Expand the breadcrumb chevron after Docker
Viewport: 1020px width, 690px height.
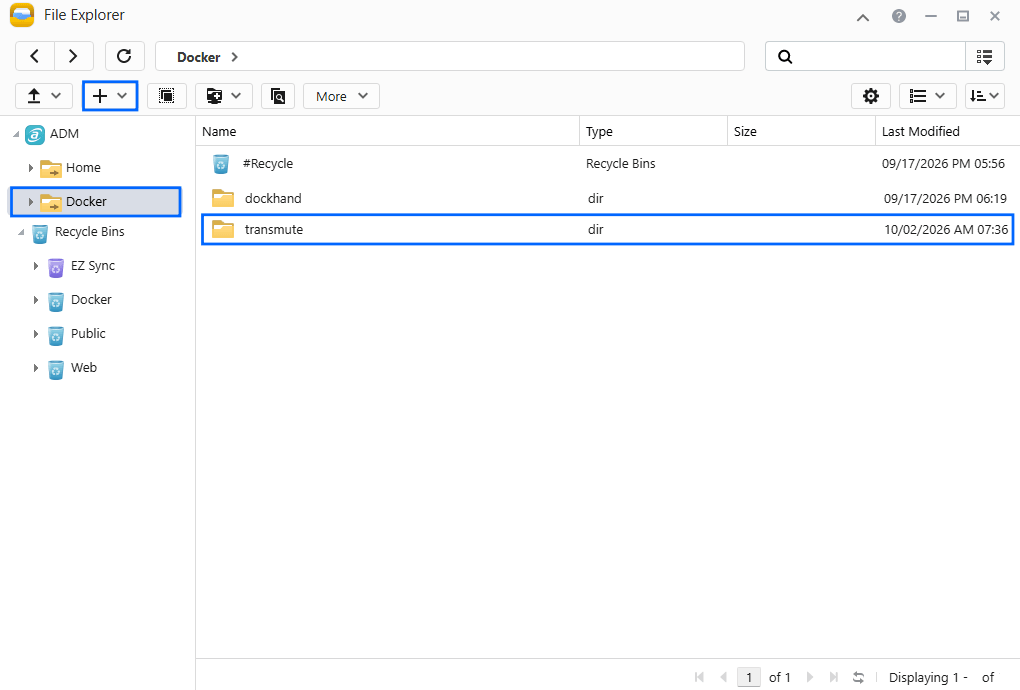tap(235, 57)
